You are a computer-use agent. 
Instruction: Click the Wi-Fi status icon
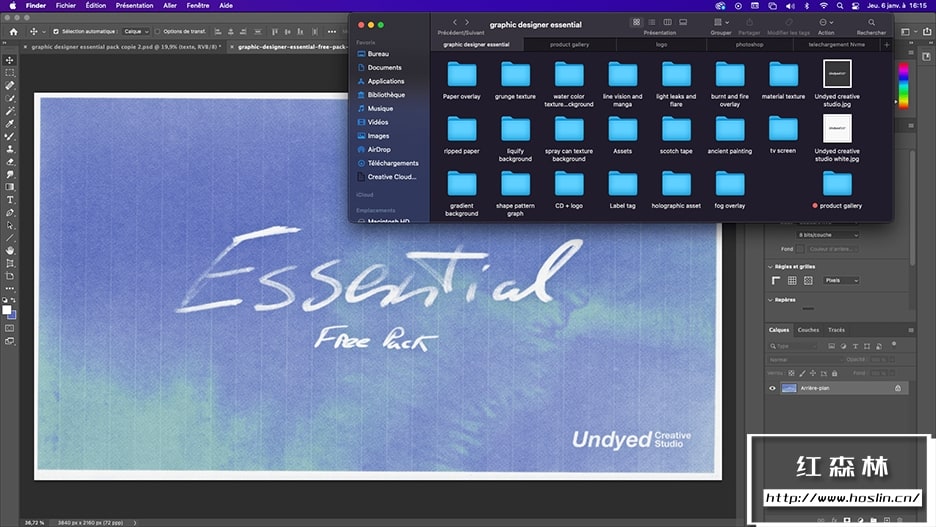coord(824,5)
